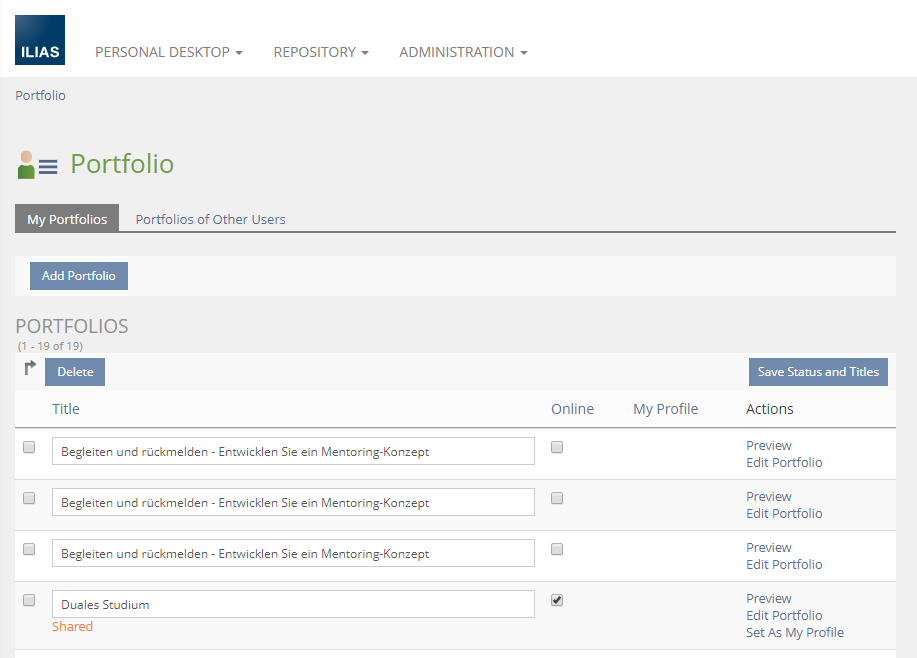Click the Portfolio user icon beside heading
The height and width of the screenshot is (658, 917).
click(x=38, y=165)
